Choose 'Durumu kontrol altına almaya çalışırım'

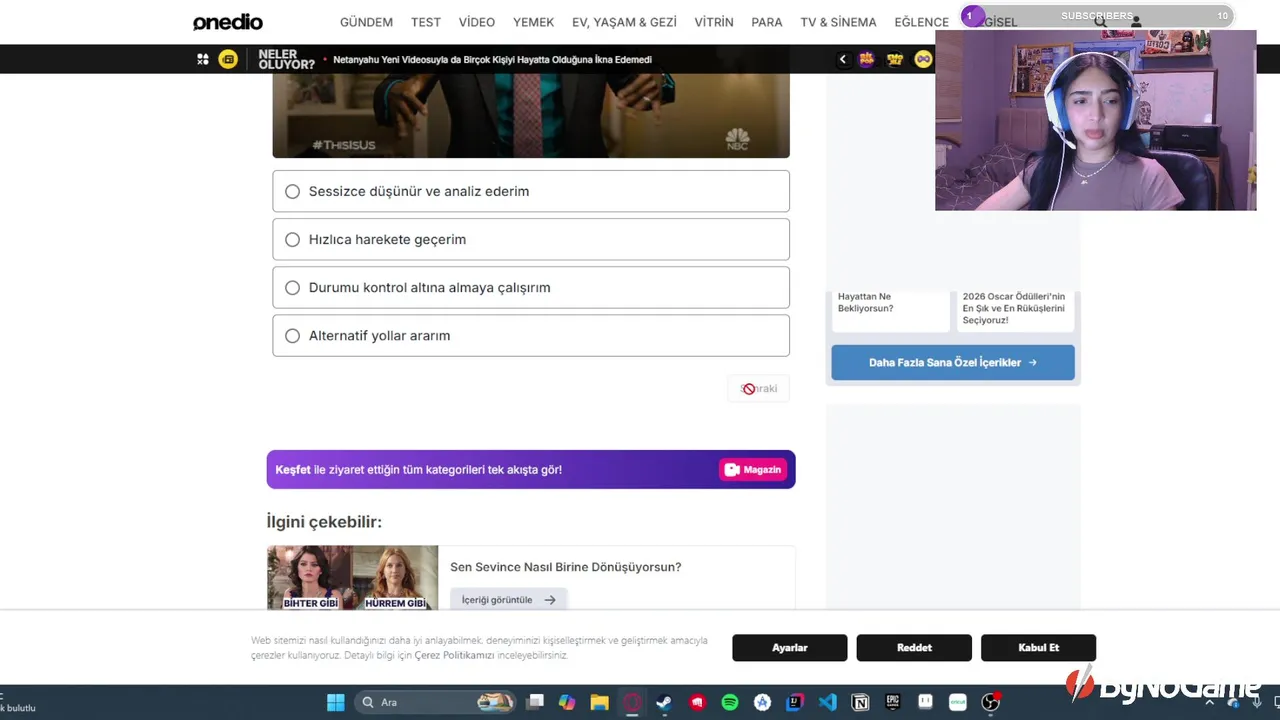point(531,287)
